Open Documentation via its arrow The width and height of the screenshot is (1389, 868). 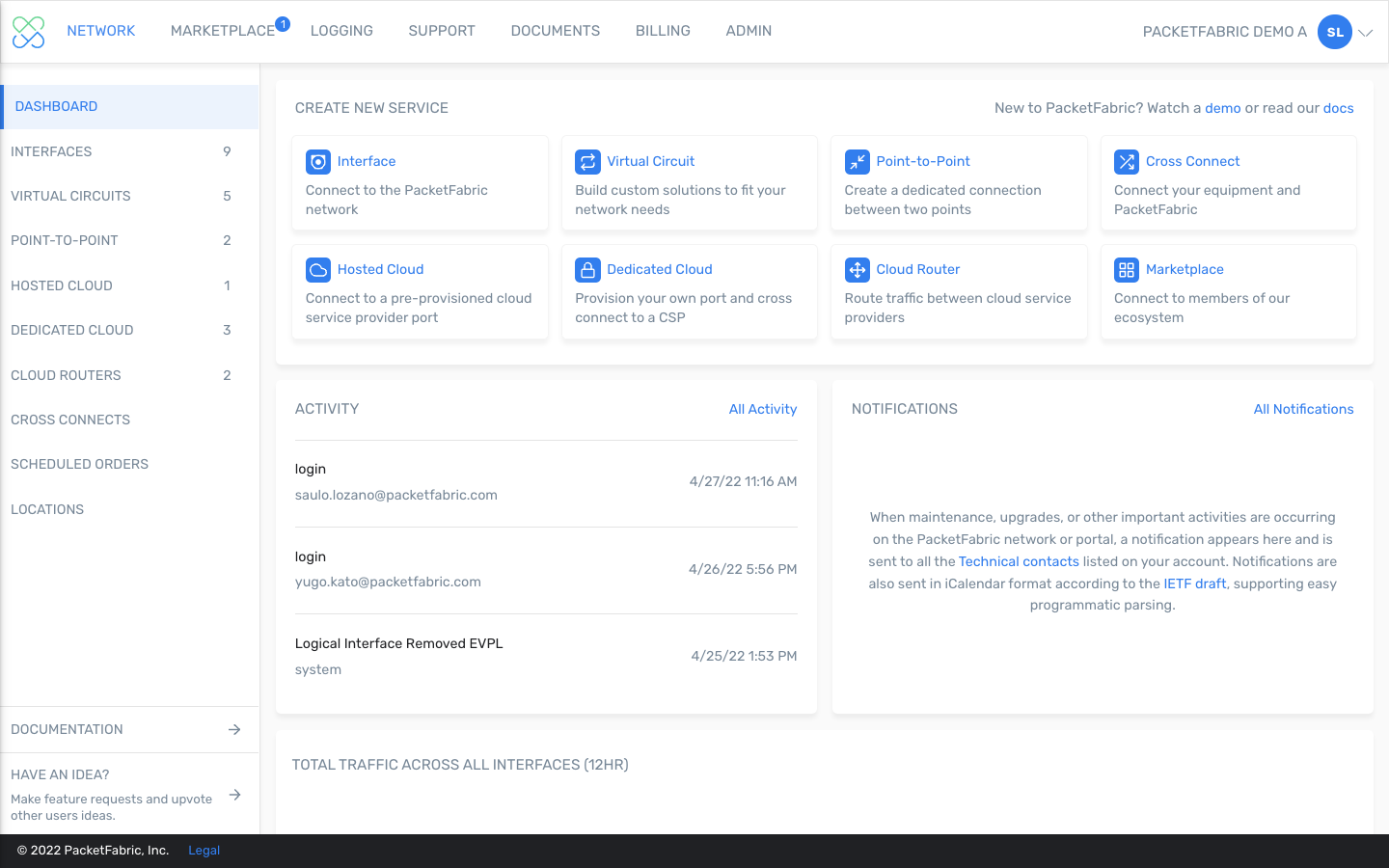tap(234, 730)
